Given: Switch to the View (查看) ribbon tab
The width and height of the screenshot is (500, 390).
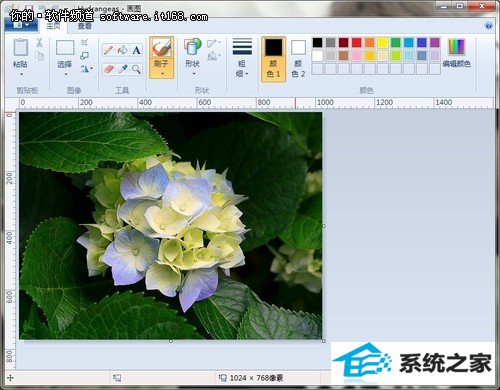Looking at the screenshot, I should 84,26.
